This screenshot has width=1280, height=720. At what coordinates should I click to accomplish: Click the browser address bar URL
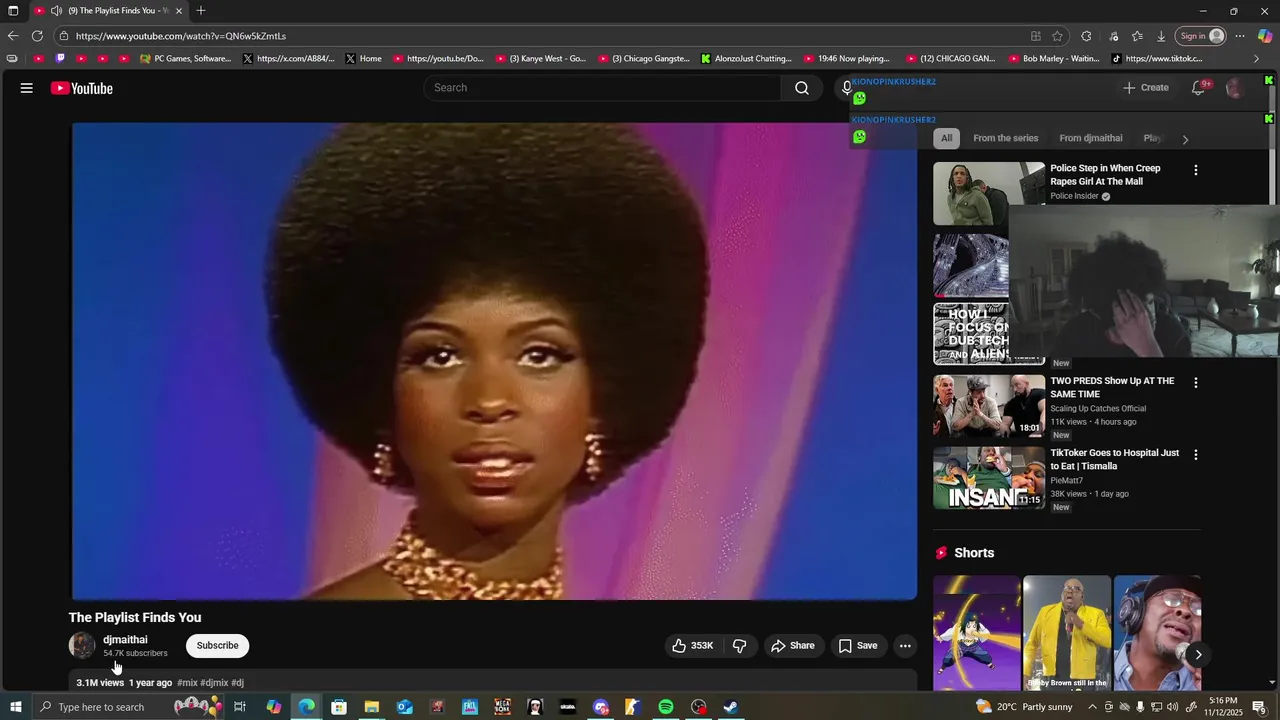[181, 36]
